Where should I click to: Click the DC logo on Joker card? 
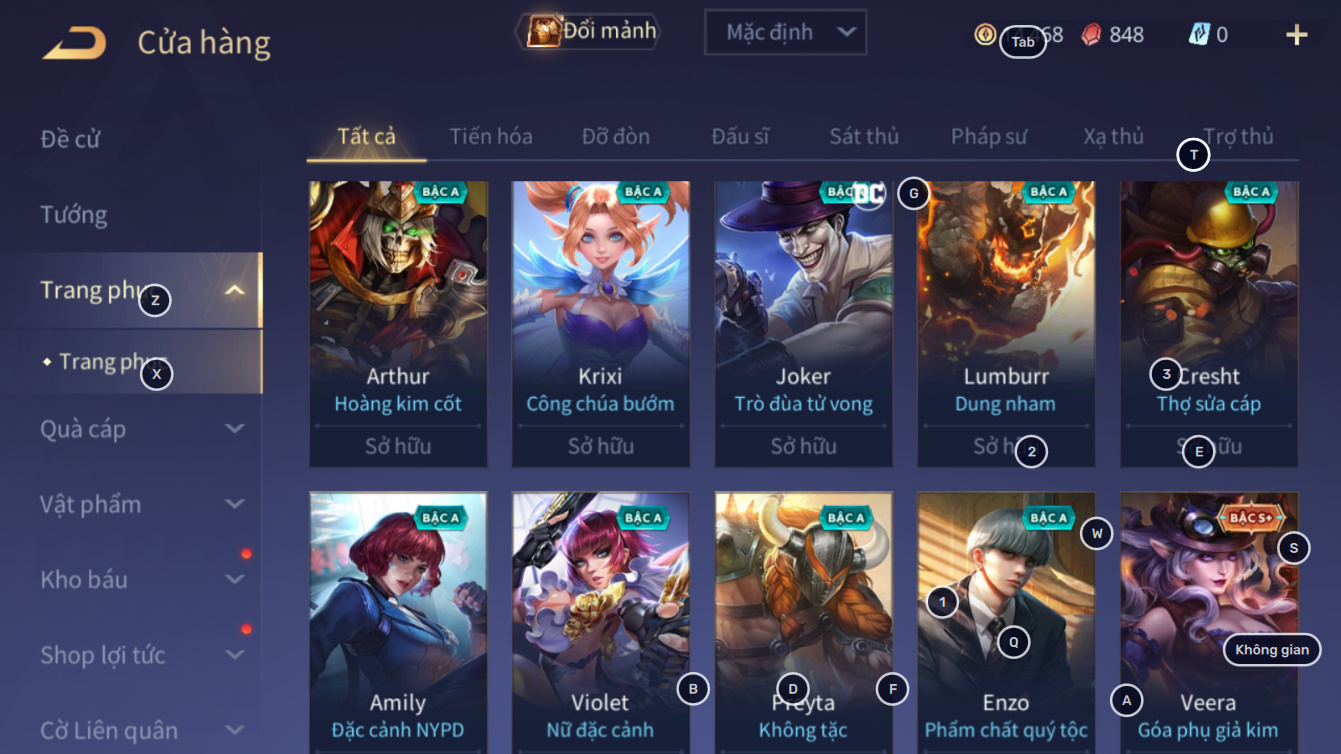[x=868, y=192]
